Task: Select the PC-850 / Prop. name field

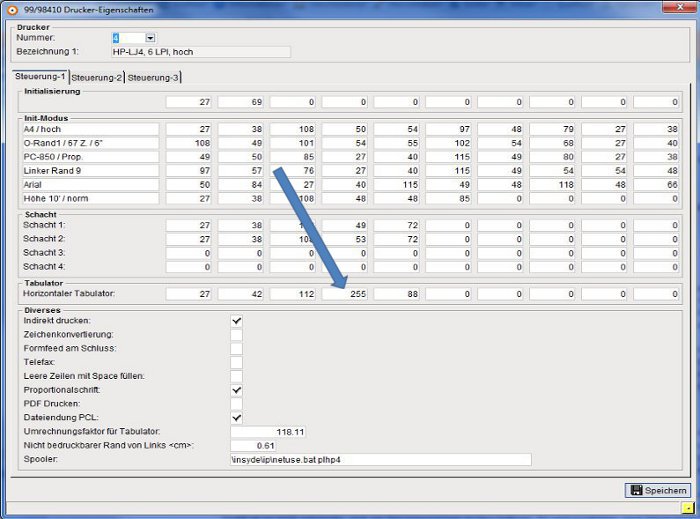Action: click(91, 157)
